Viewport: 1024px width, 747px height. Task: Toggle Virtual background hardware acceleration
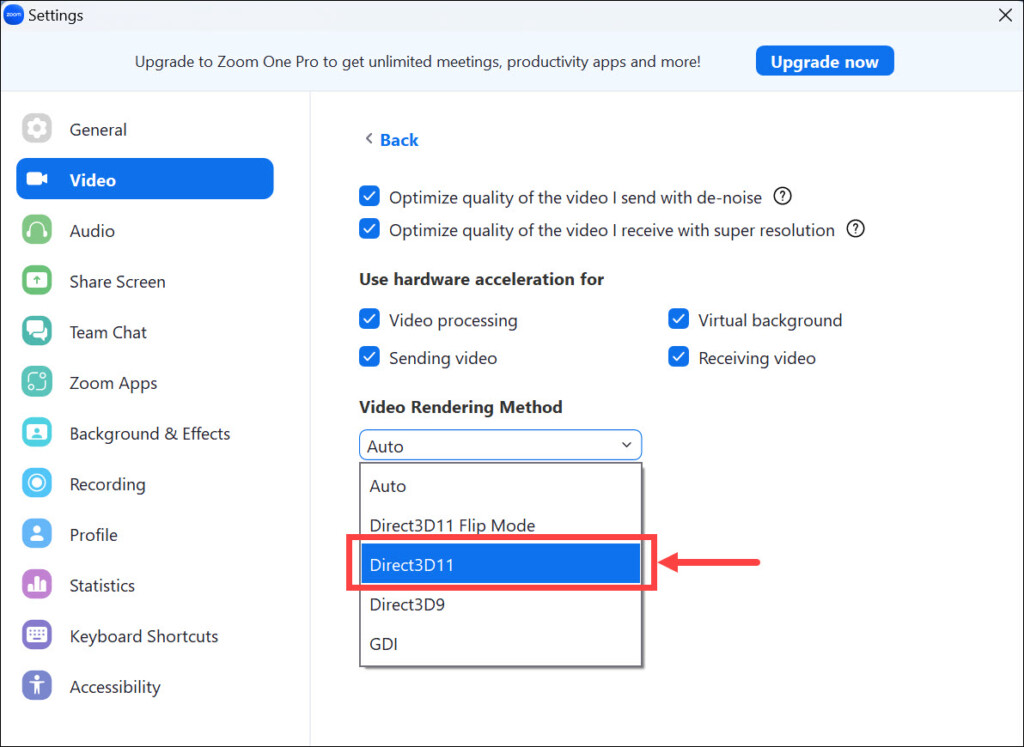[679, 320]
